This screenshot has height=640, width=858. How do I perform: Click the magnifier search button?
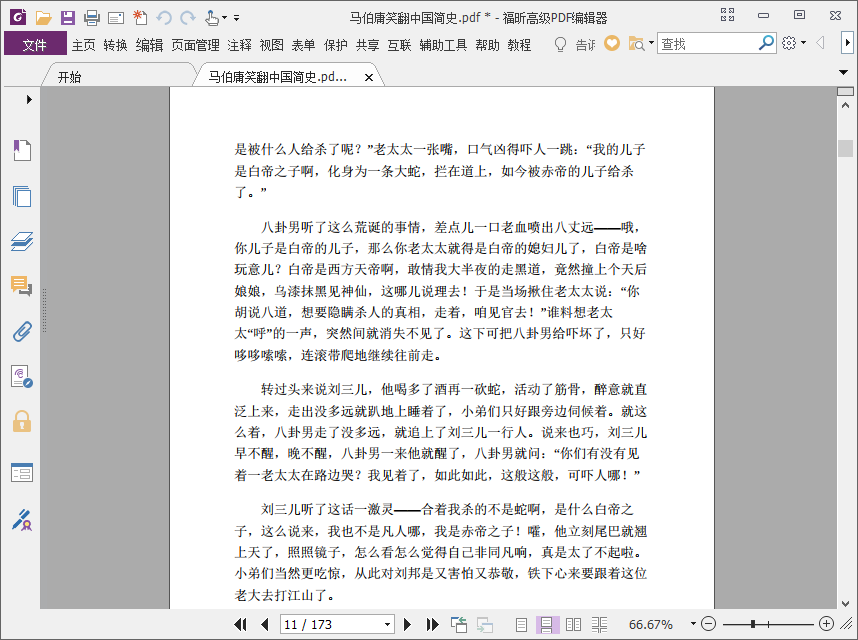(767, 43)
